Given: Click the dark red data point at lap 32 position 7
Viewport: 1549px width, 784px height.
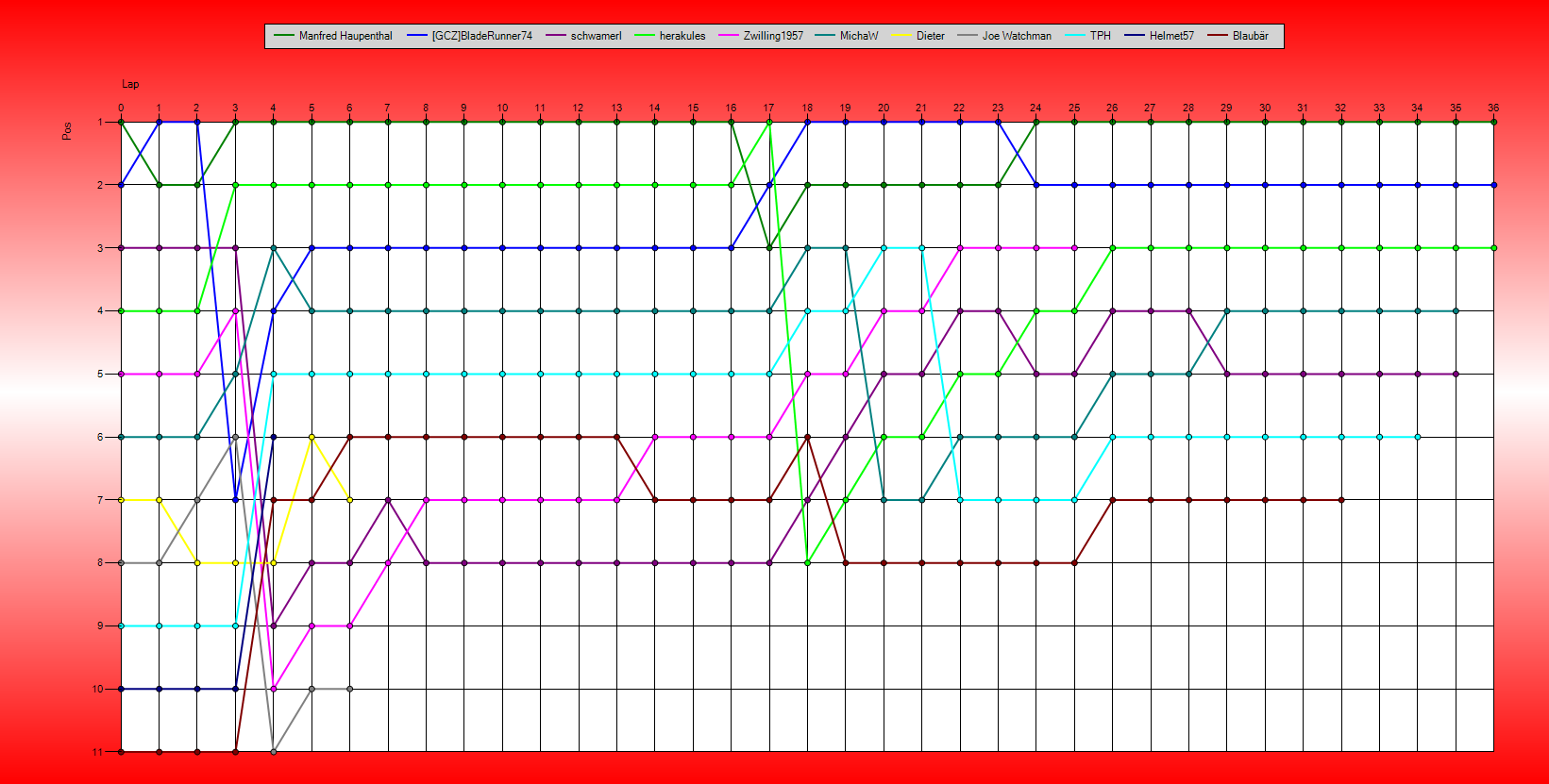Looking at the screenshot, I should pyautogui.click(x=1341, y=500).
